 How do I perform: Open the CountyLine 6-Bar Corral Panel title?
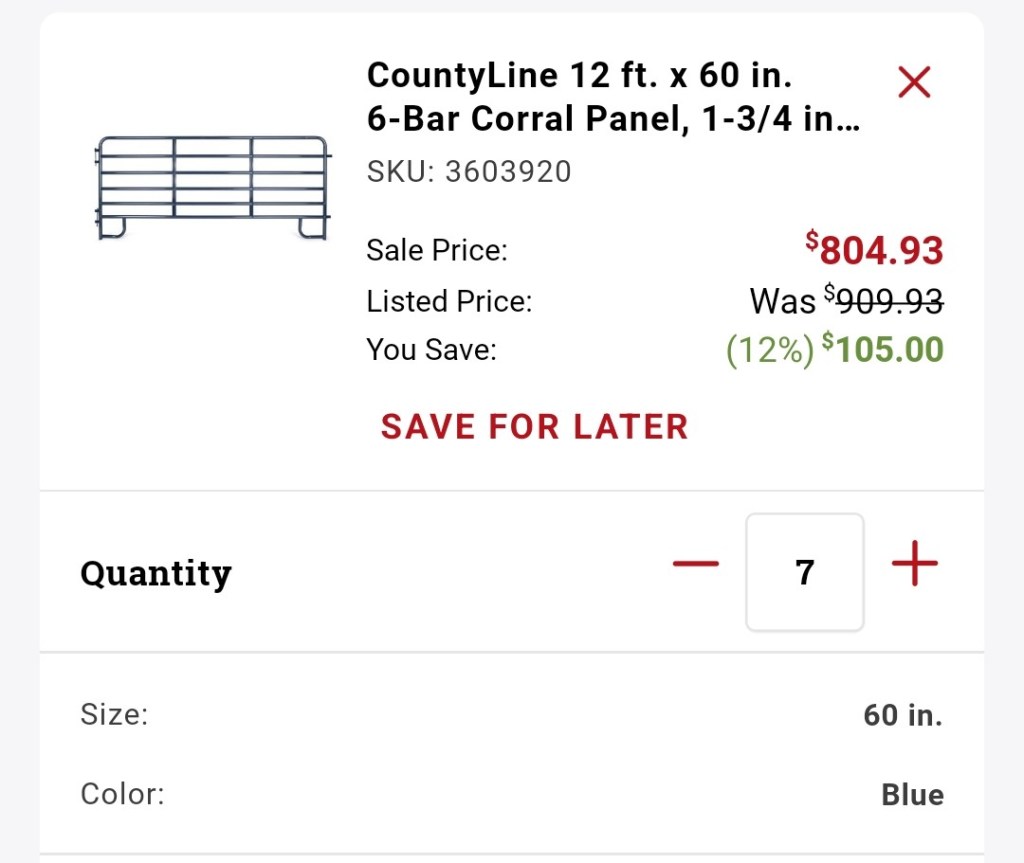pos(613,97)
